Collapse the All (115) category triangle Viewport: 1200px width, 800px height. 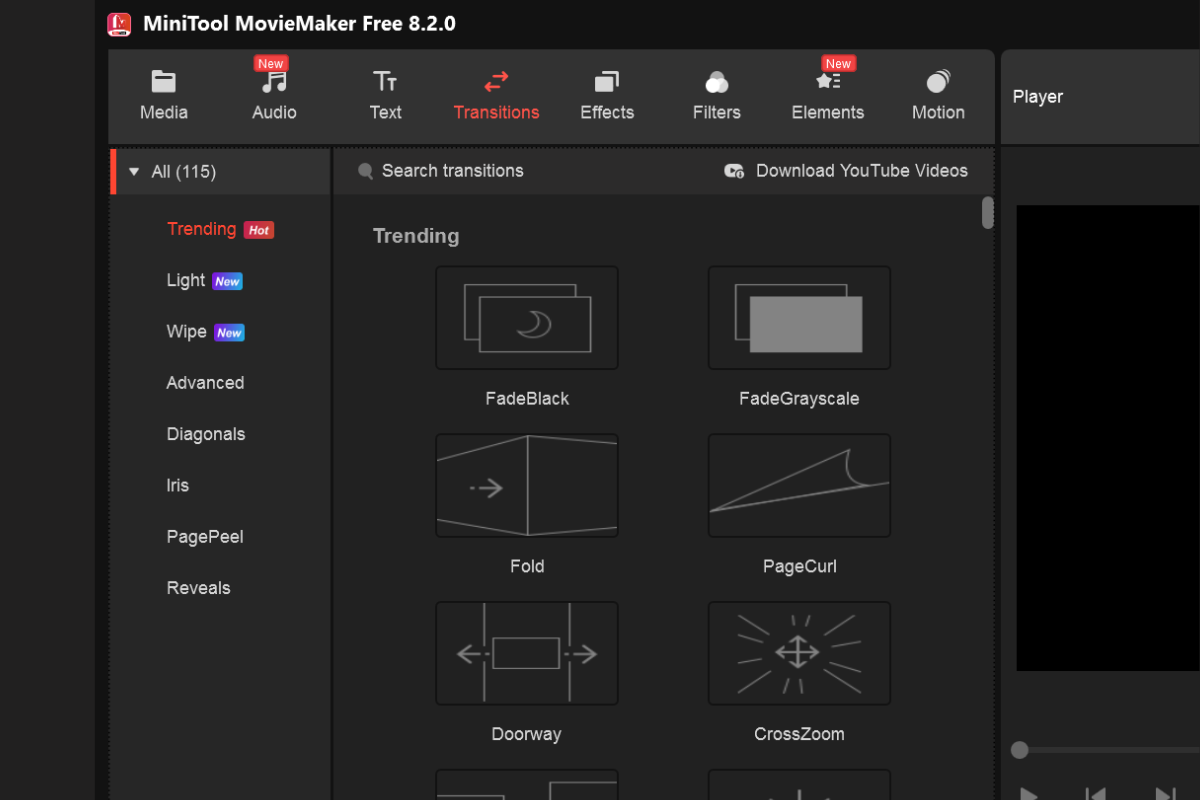coord(134,172)
